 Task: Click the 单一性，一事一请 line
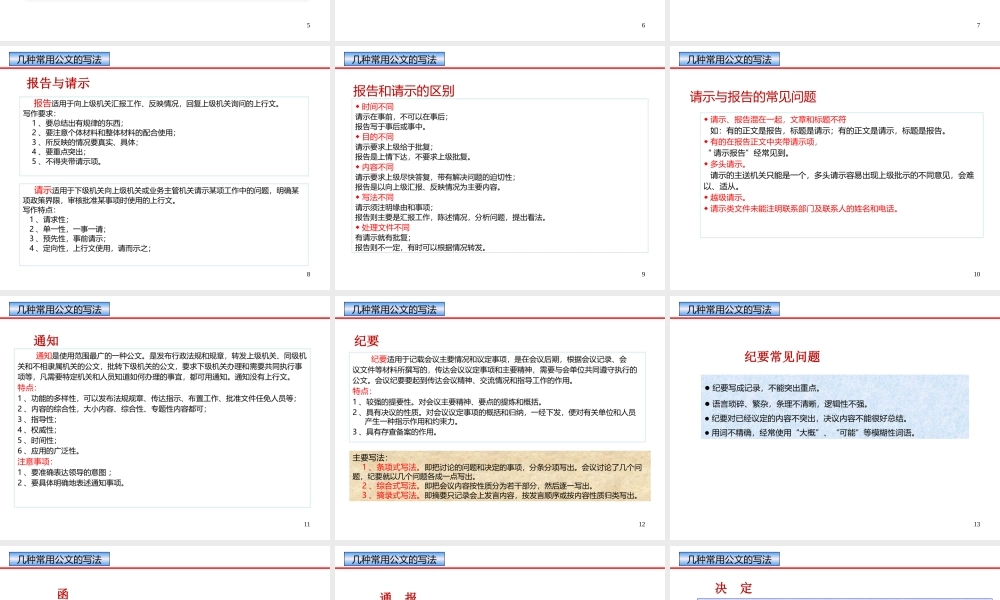68,229
